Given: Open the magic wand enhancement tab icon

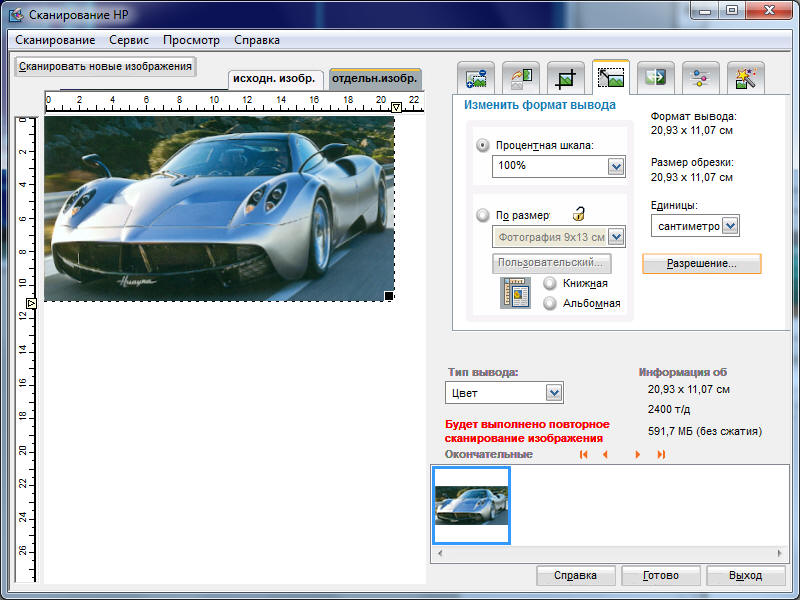Looking at the screenshot, I should 745,78.
